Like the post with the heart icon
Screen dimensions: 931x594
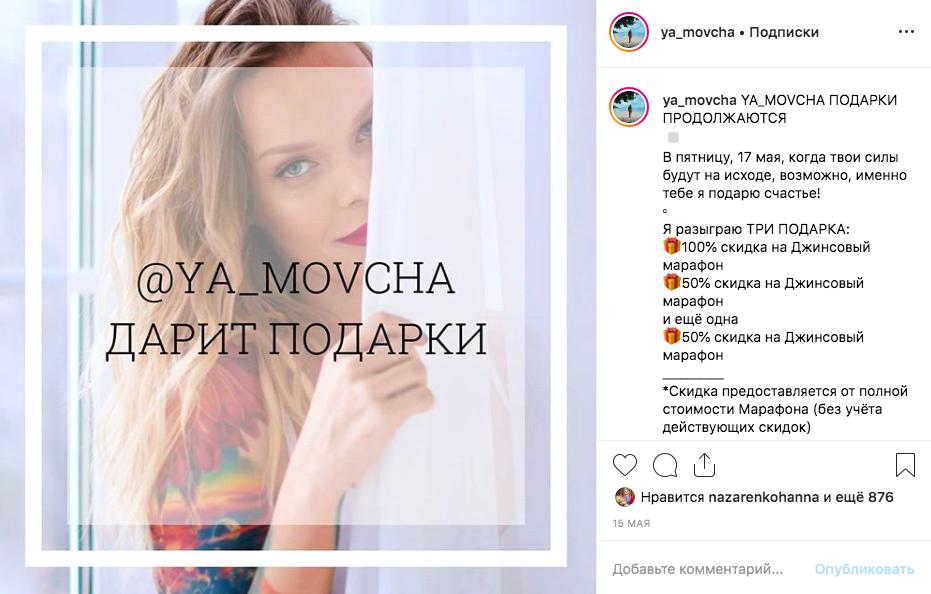click(625, 465)
